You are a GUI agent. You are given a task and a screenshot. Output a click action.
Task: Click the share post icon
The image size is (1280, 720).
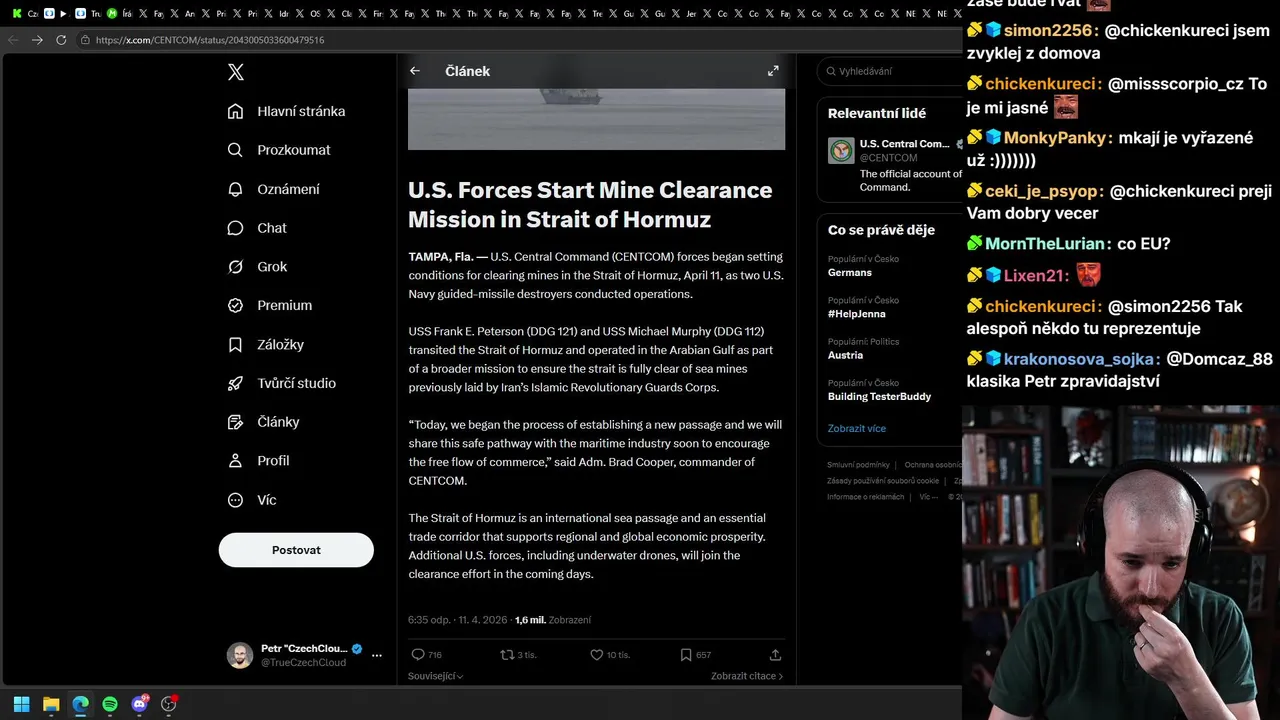(775, 655)
